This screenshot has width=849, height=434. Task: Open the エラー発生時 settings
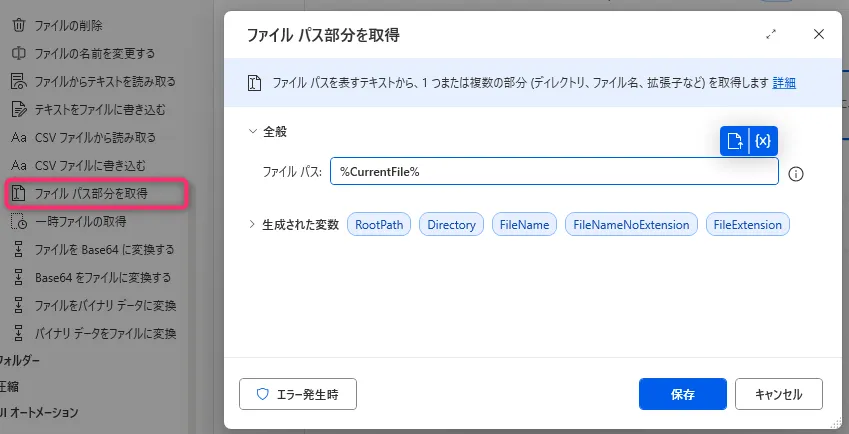tap(298, 394)
